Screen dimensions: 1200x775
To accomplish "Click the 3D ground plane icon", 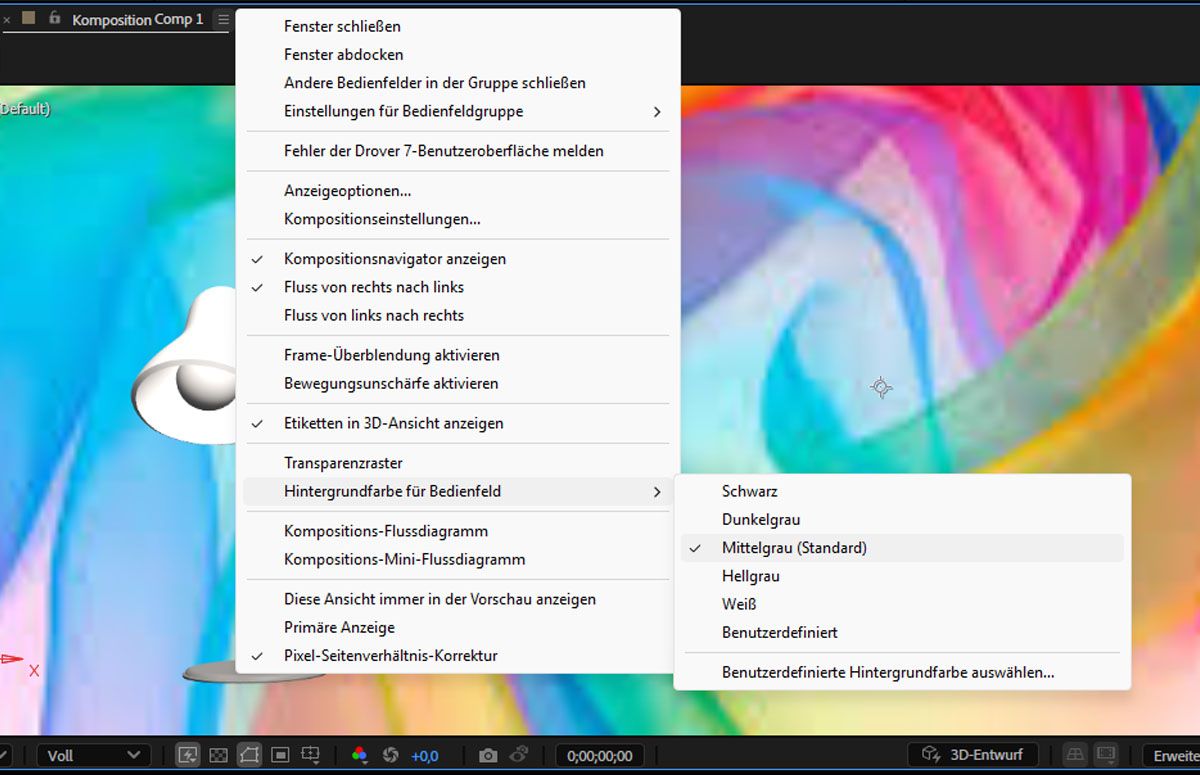I will [1075, 755].
